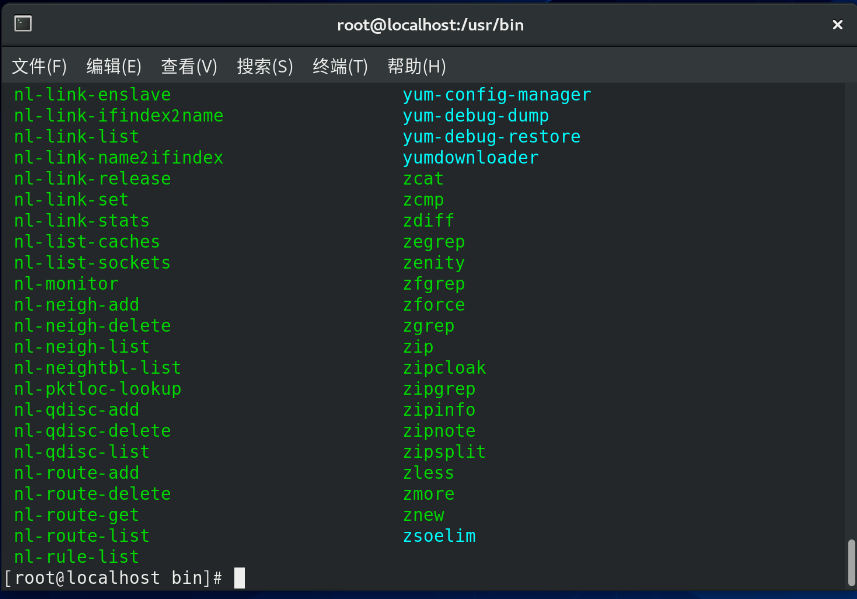Open the 文件(F) menu
This screenshot has width=857, height=599.
pyautogui.click(x=39, y=66)
